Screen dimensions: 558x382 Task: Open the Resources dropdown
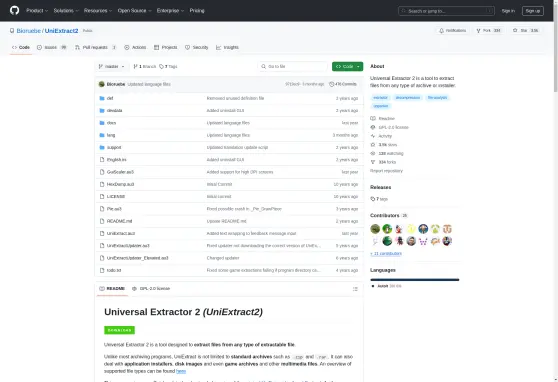pyautogui.click(x=98, y=11)
